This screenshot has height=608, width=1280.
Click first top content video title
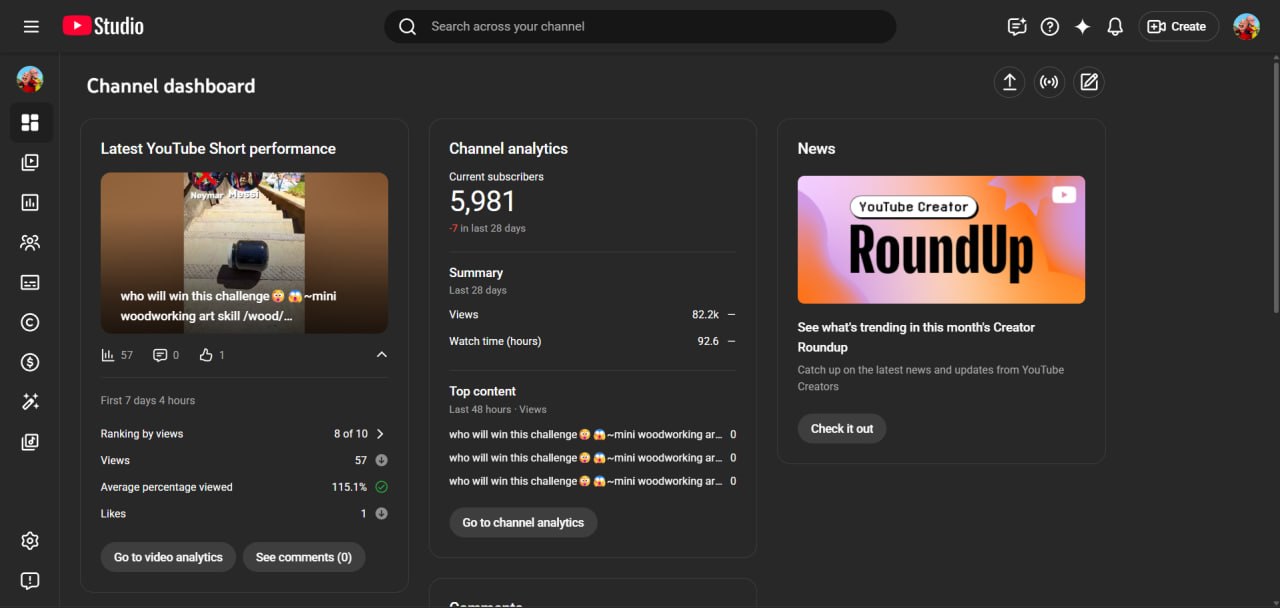click(x=585, y=435)
